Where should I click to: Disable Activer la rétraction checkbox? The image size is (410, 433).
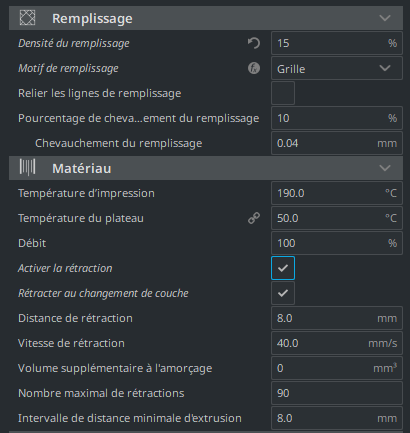point(283,268)
